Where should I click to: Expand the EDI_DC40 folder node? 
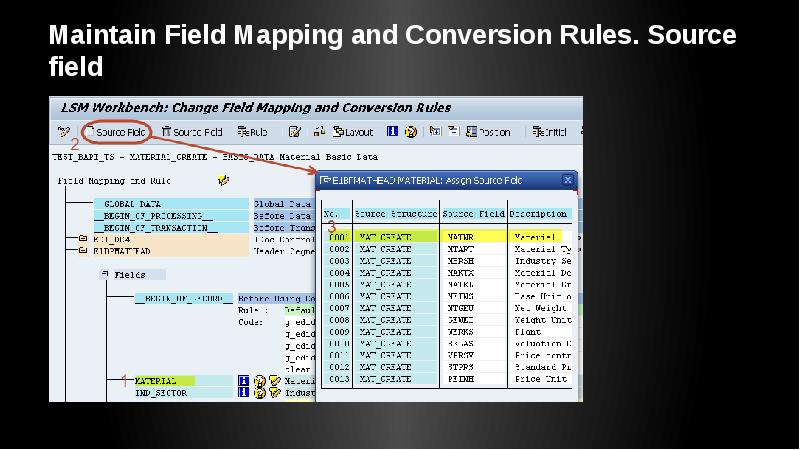pos(83,239)
